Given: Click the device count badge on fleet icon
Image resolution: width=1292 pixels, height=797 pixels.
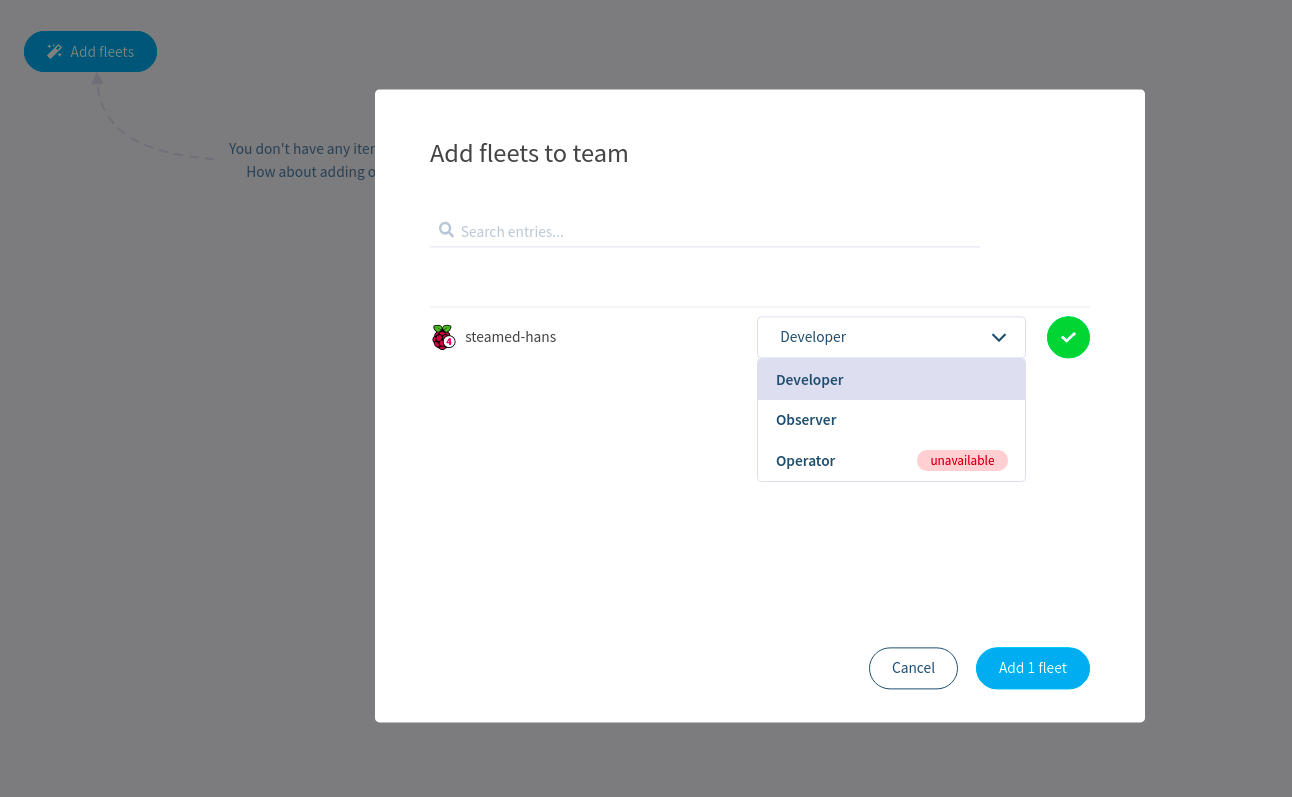Looking at the screenshot, I should click(x=449, y=343).
